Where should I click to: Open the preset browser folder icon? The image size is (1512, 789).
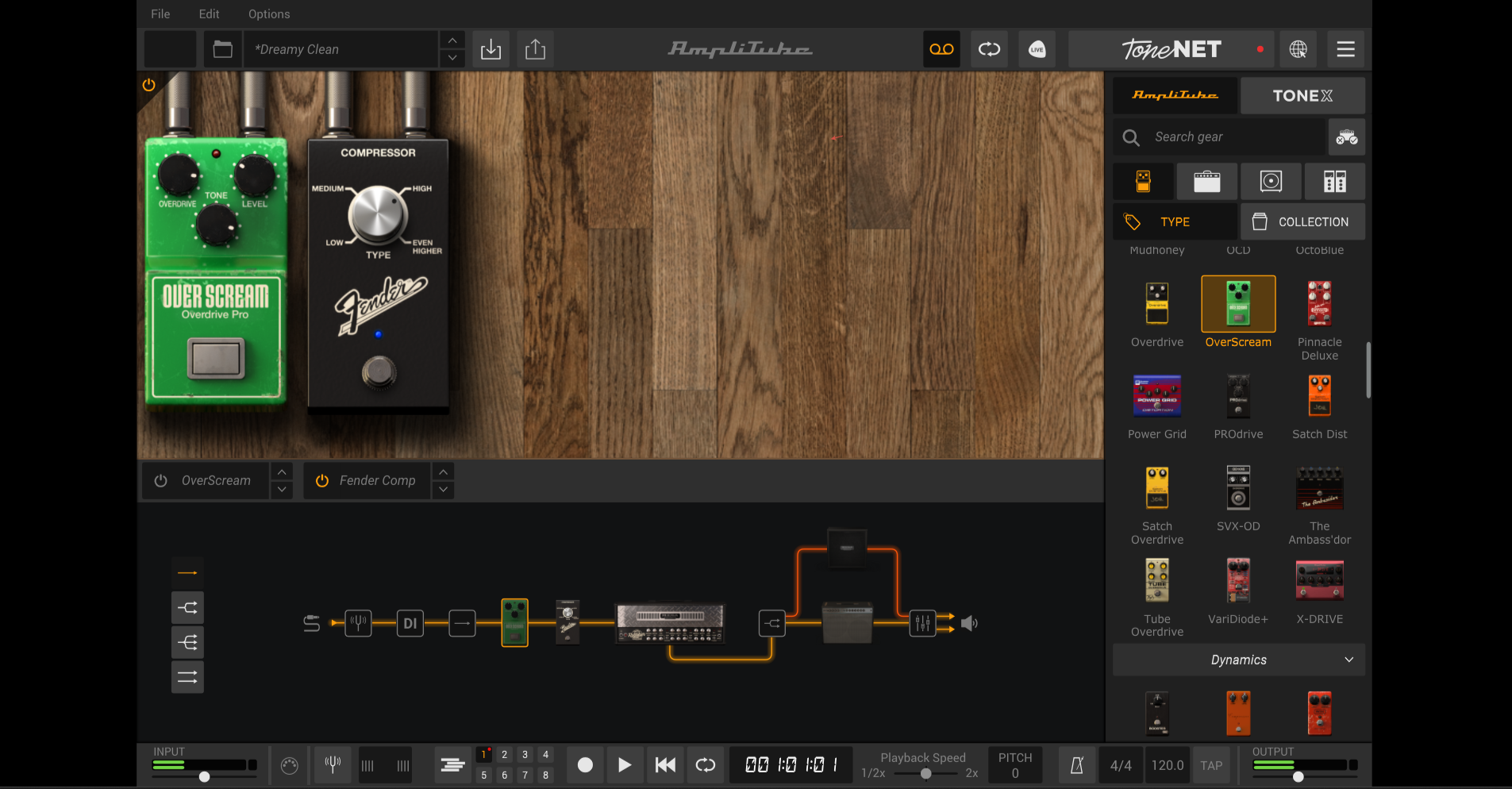click(223, 49)
